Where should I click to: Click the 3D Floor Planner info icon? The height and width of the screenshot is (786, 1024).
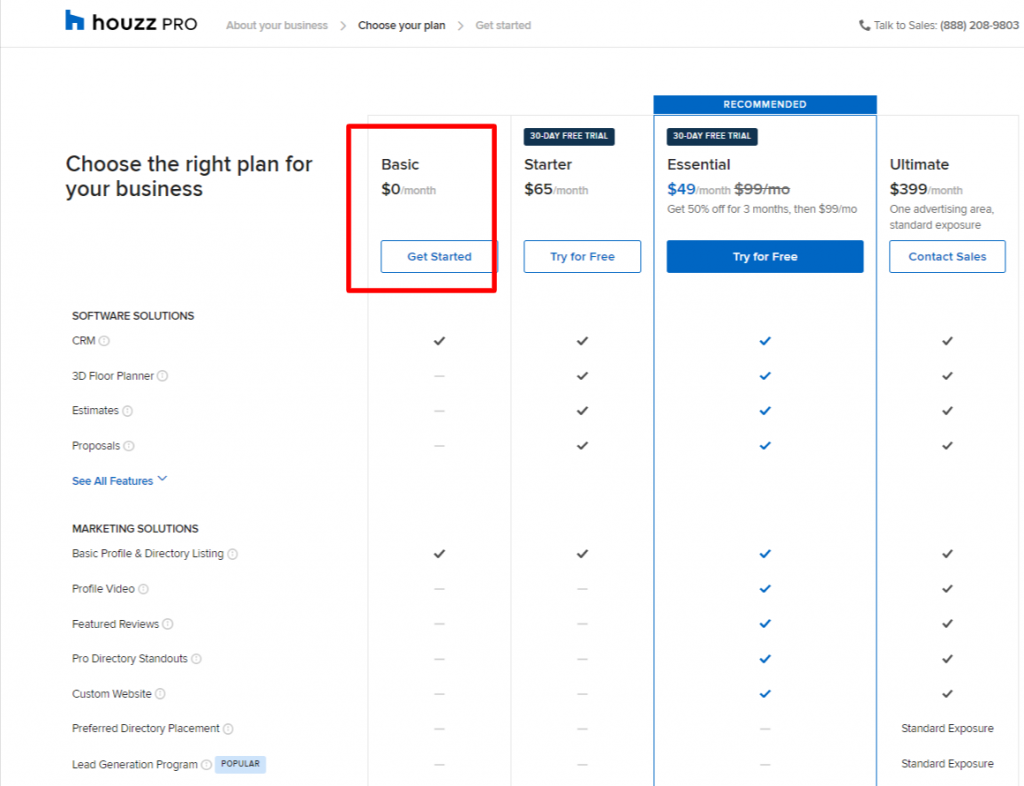[x=160, y=376]
